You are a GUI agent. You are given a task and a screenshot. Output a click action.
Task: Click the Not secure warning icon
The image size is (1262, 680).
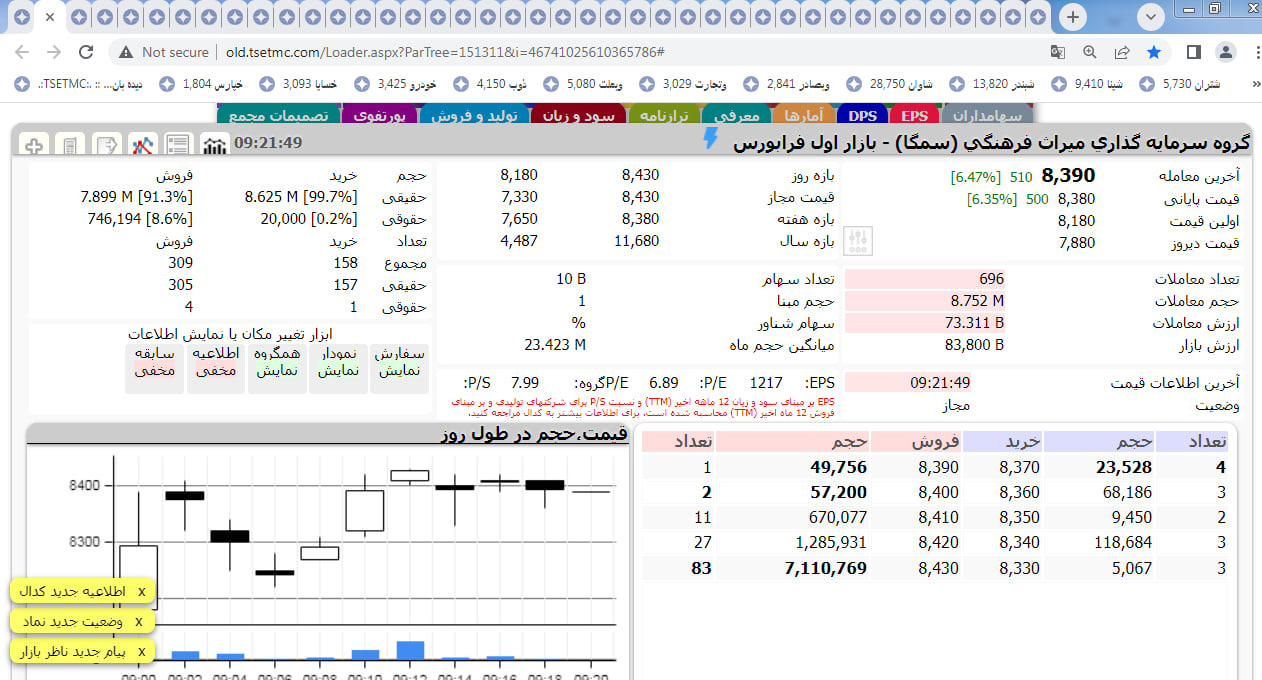(126, 52)
